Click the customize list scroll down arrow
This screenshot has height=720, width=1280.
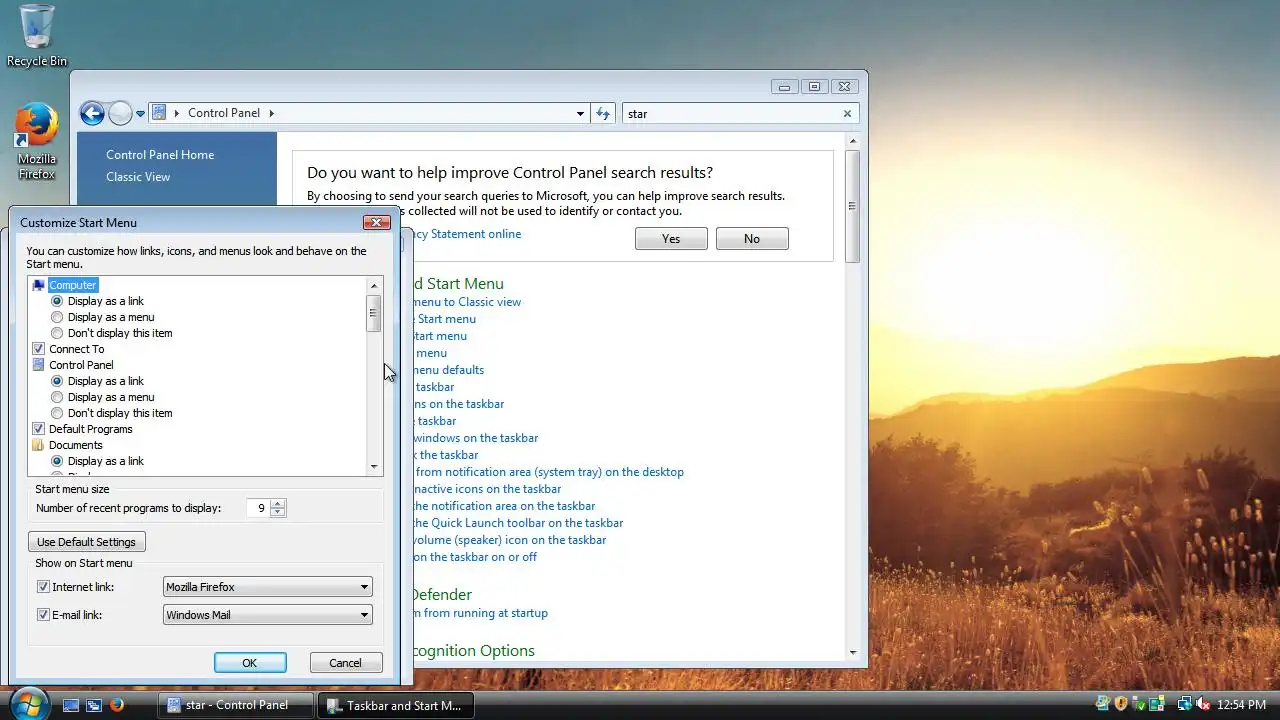point(374,467)
